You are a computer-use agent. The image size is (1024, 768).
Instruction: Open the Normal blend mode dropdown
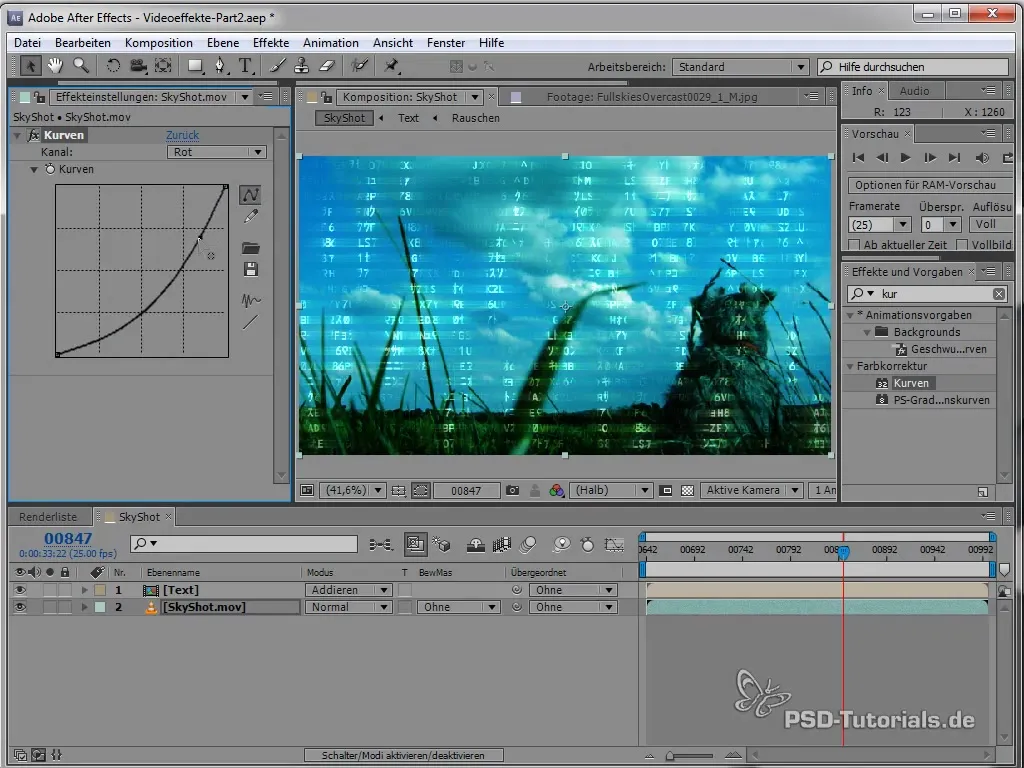point(348,607)
